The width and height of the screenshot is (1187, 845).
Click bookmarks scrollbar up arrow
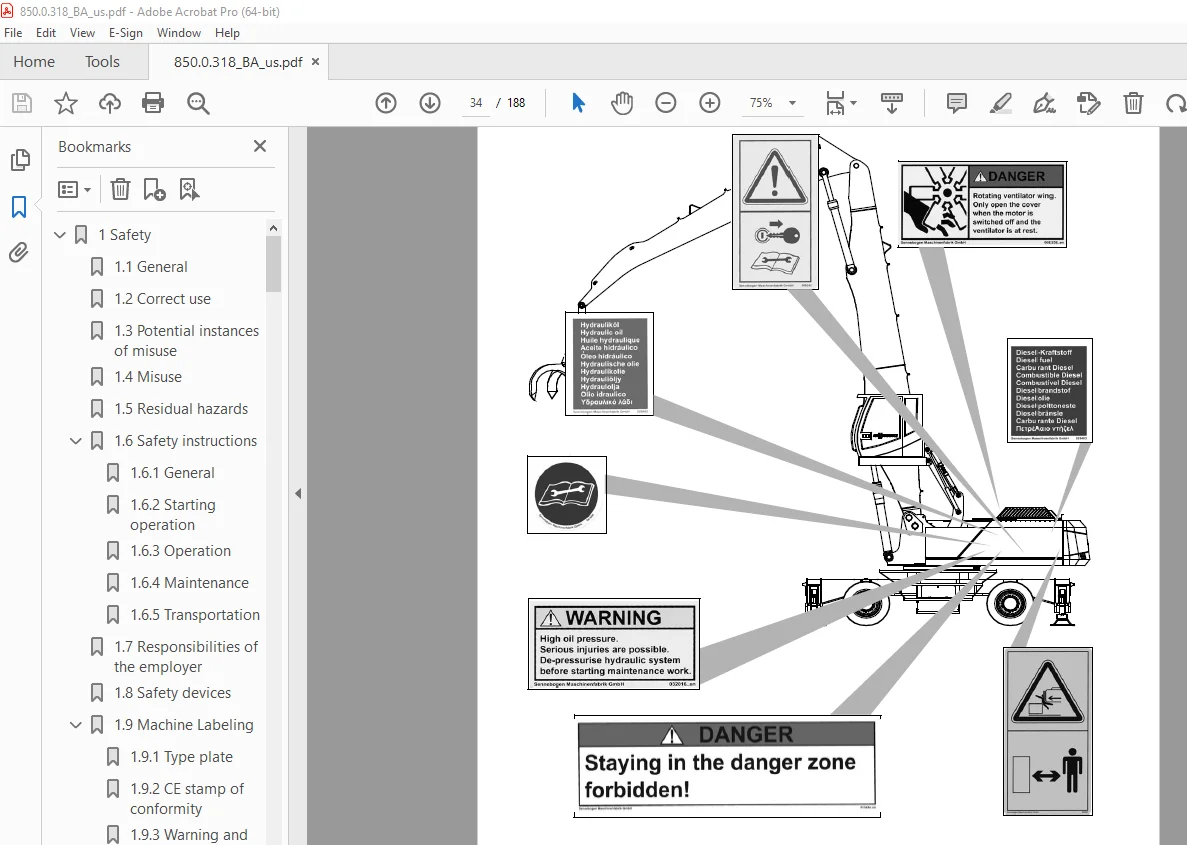(273, 228)
